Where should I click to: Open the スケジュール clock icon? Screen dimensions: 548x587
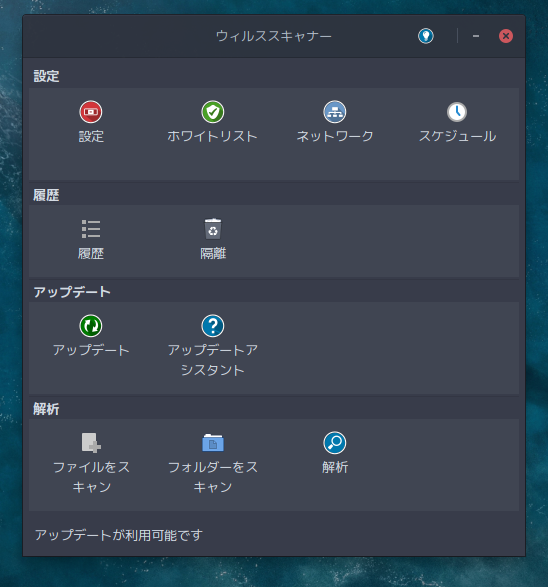click(x=457, y=112)
